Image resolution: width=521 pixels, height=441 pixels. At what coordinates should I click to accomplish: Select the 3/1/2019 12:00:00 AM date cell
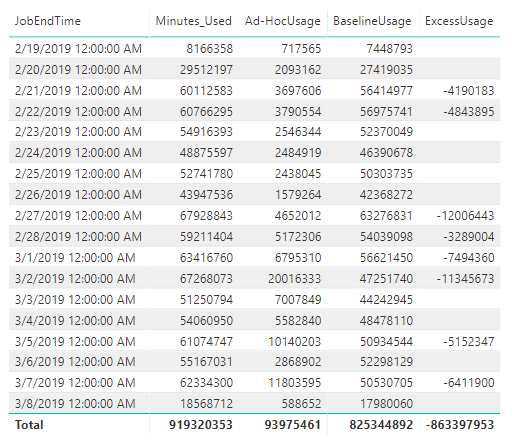75,258
